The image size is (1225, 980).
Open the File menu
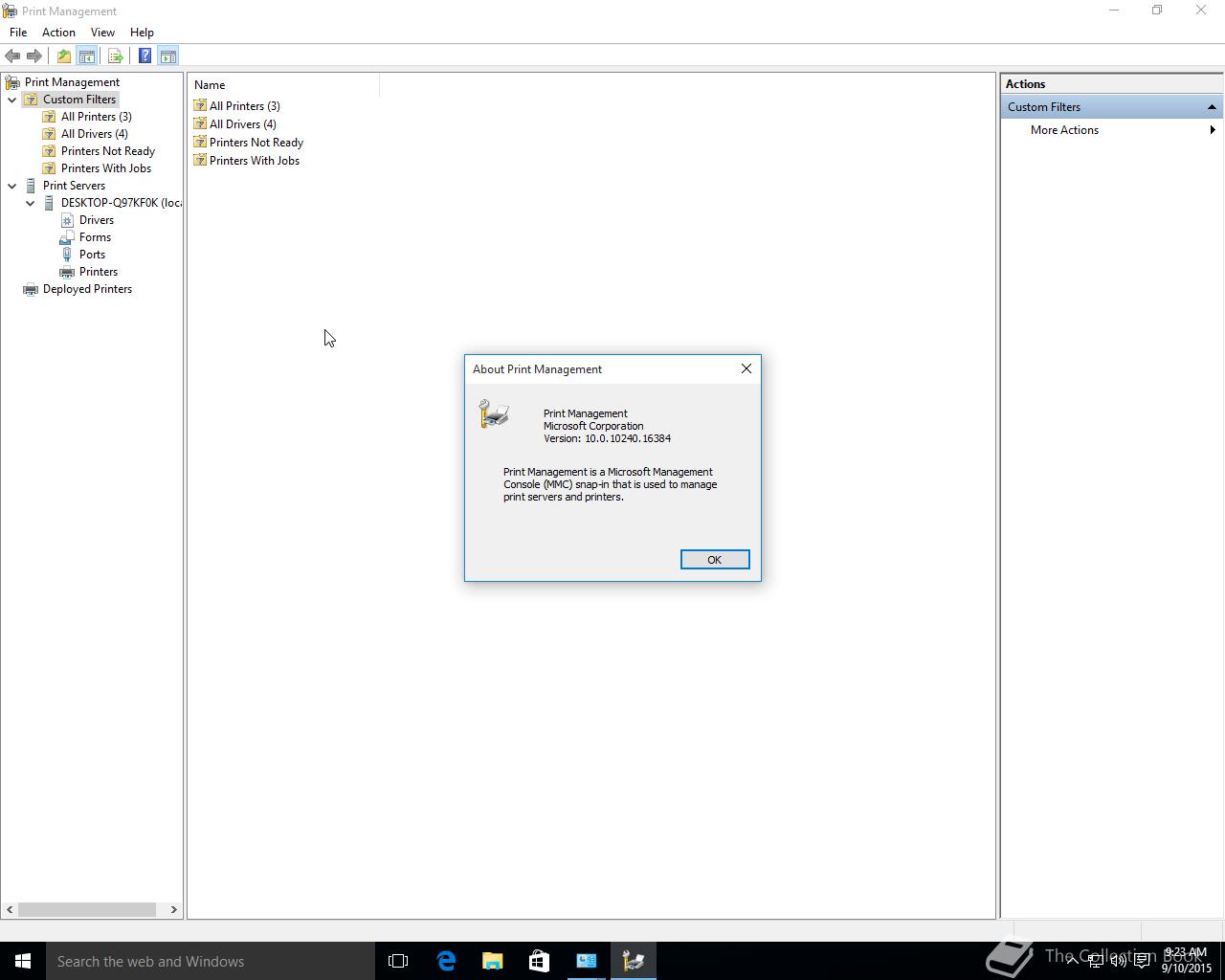[x=18, y=33]
